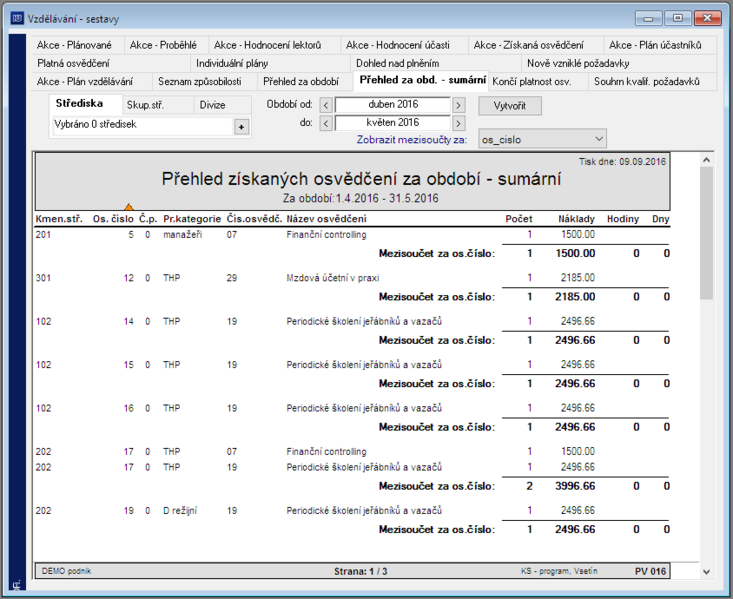Click the 'Vybráno 0 středisek' field

pos(143,125)
